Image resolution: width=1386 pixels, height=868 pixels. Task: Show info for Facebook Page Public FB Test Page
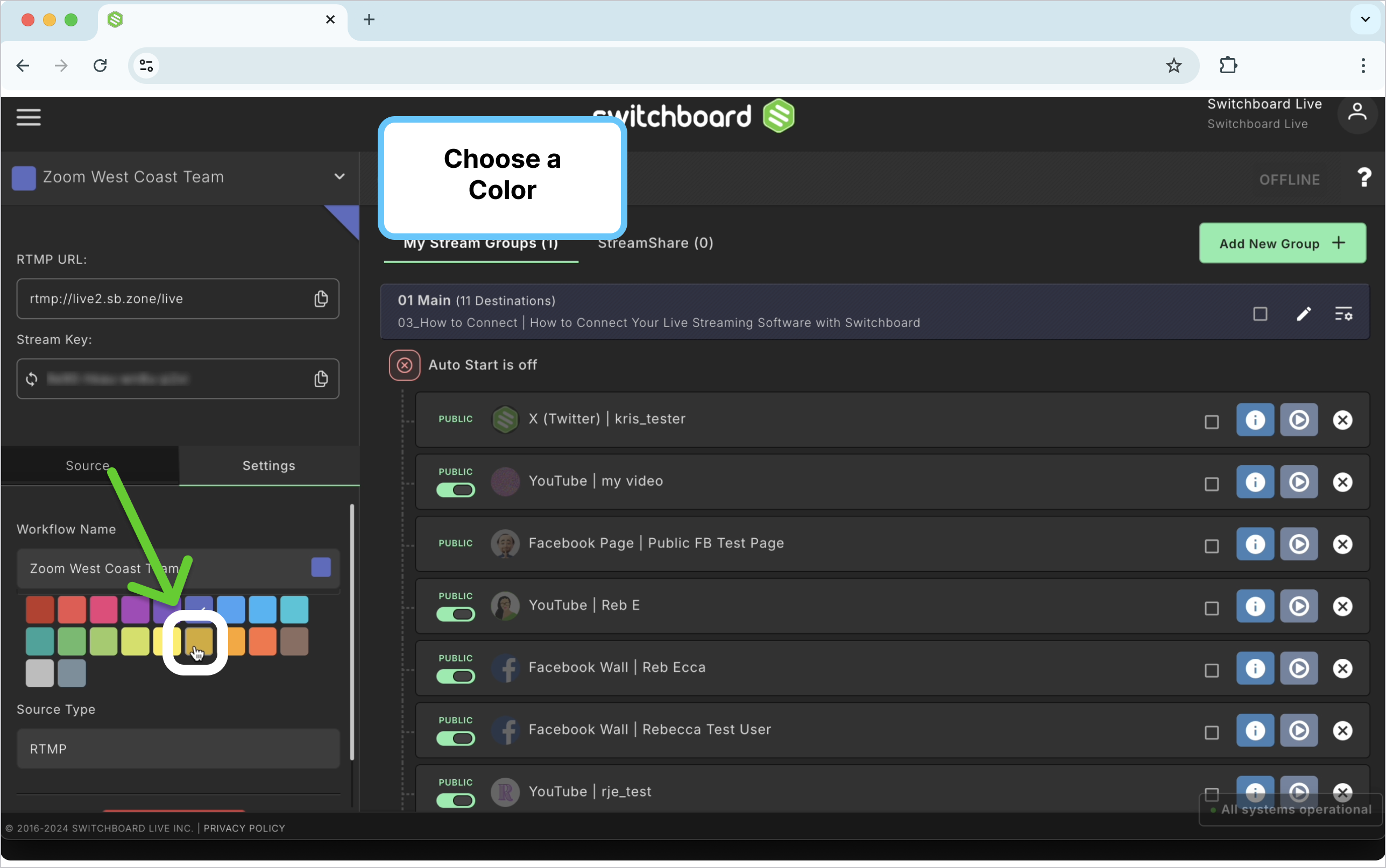(1255, 544)
